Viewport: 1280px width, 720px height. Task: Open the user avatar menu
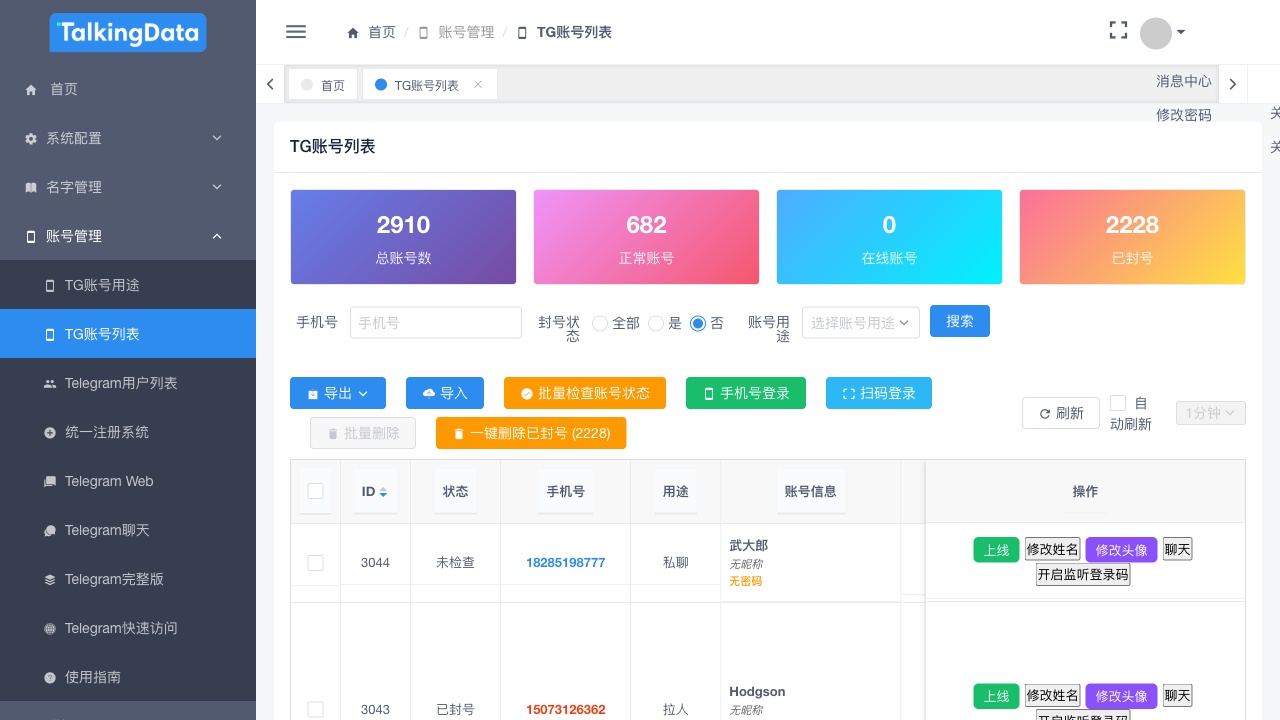tap(1162, 33)
